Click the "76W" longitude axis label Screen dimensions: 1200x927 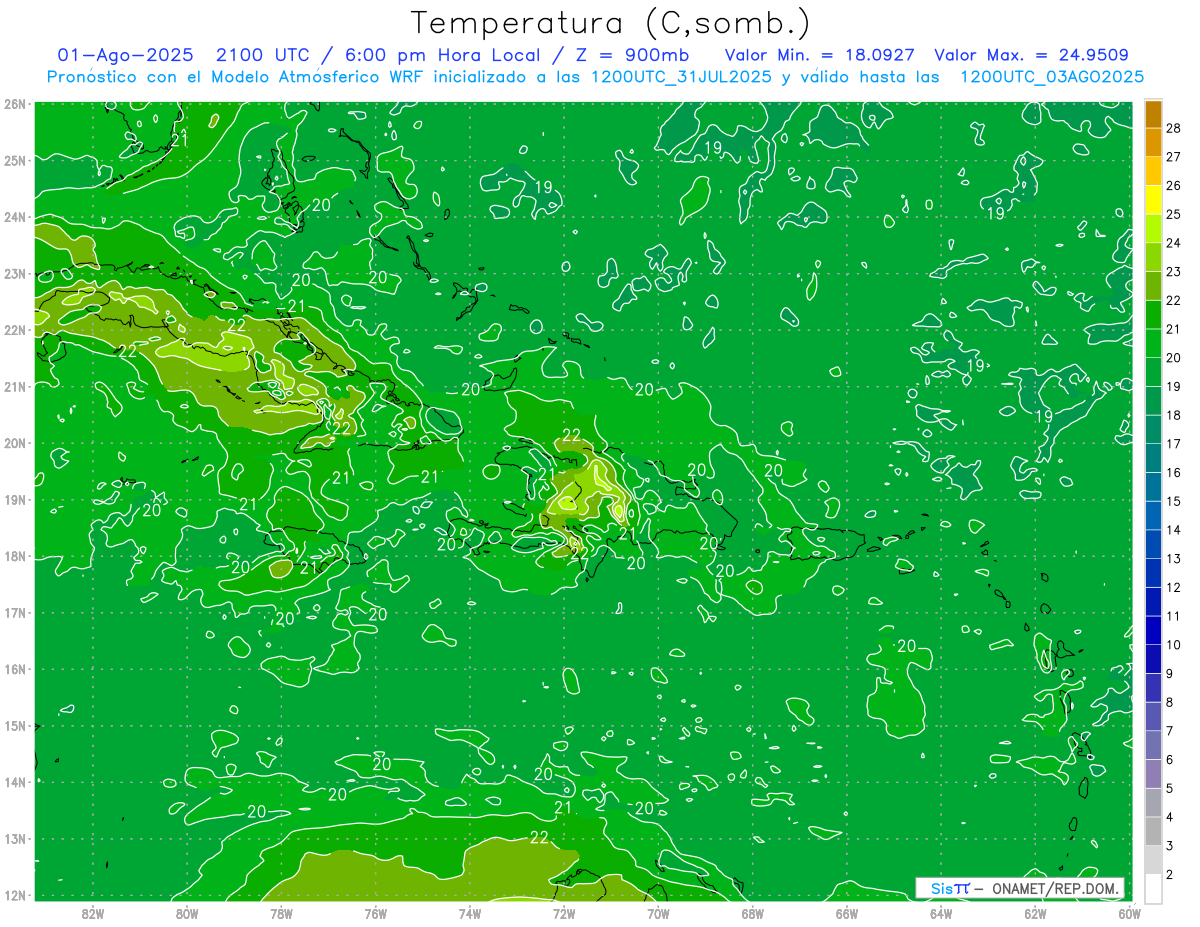[375, 913]
